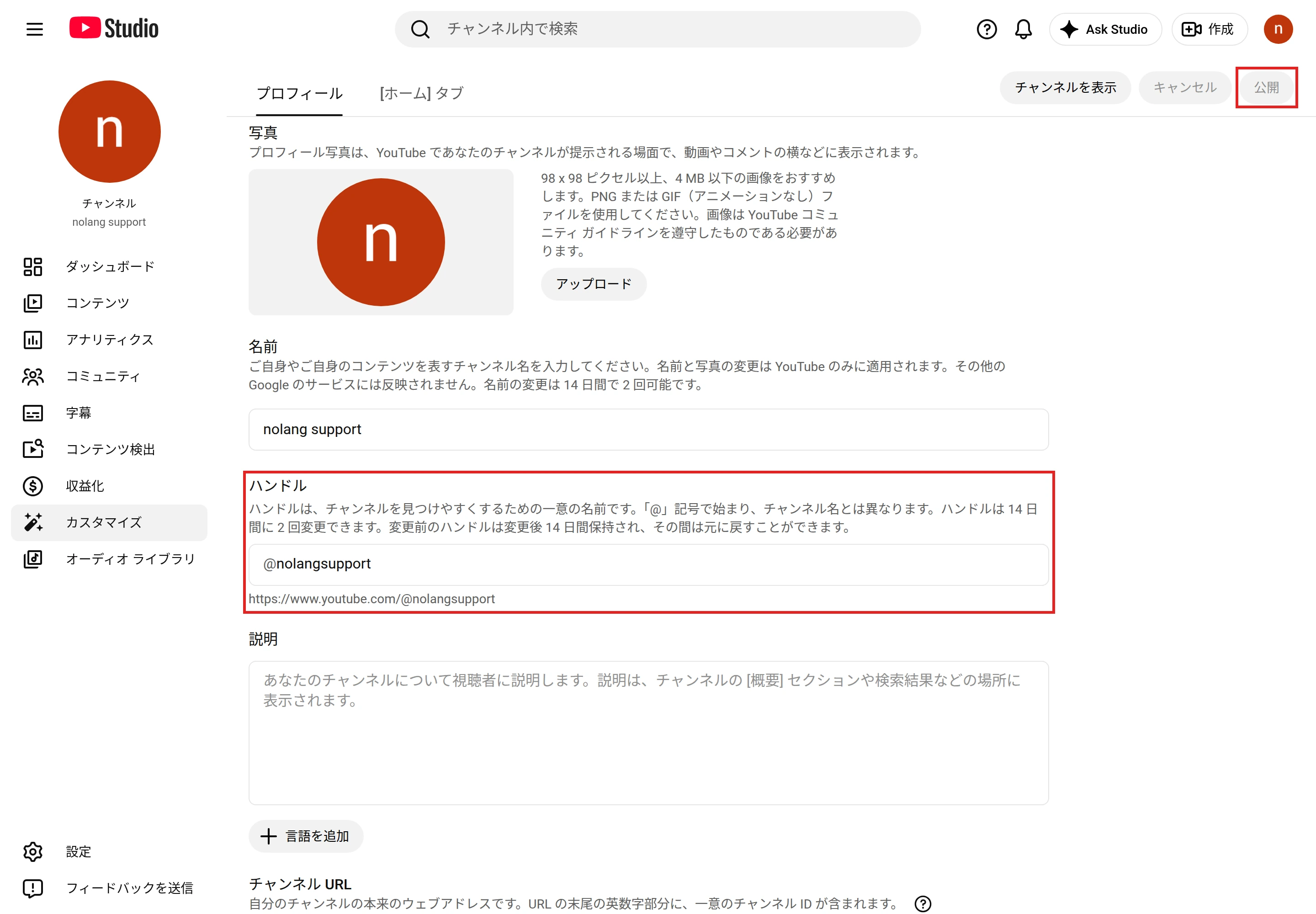Select カスタマイズ in the sidebar
This screenshot has height=914, width=1316.
coord(109,522)
